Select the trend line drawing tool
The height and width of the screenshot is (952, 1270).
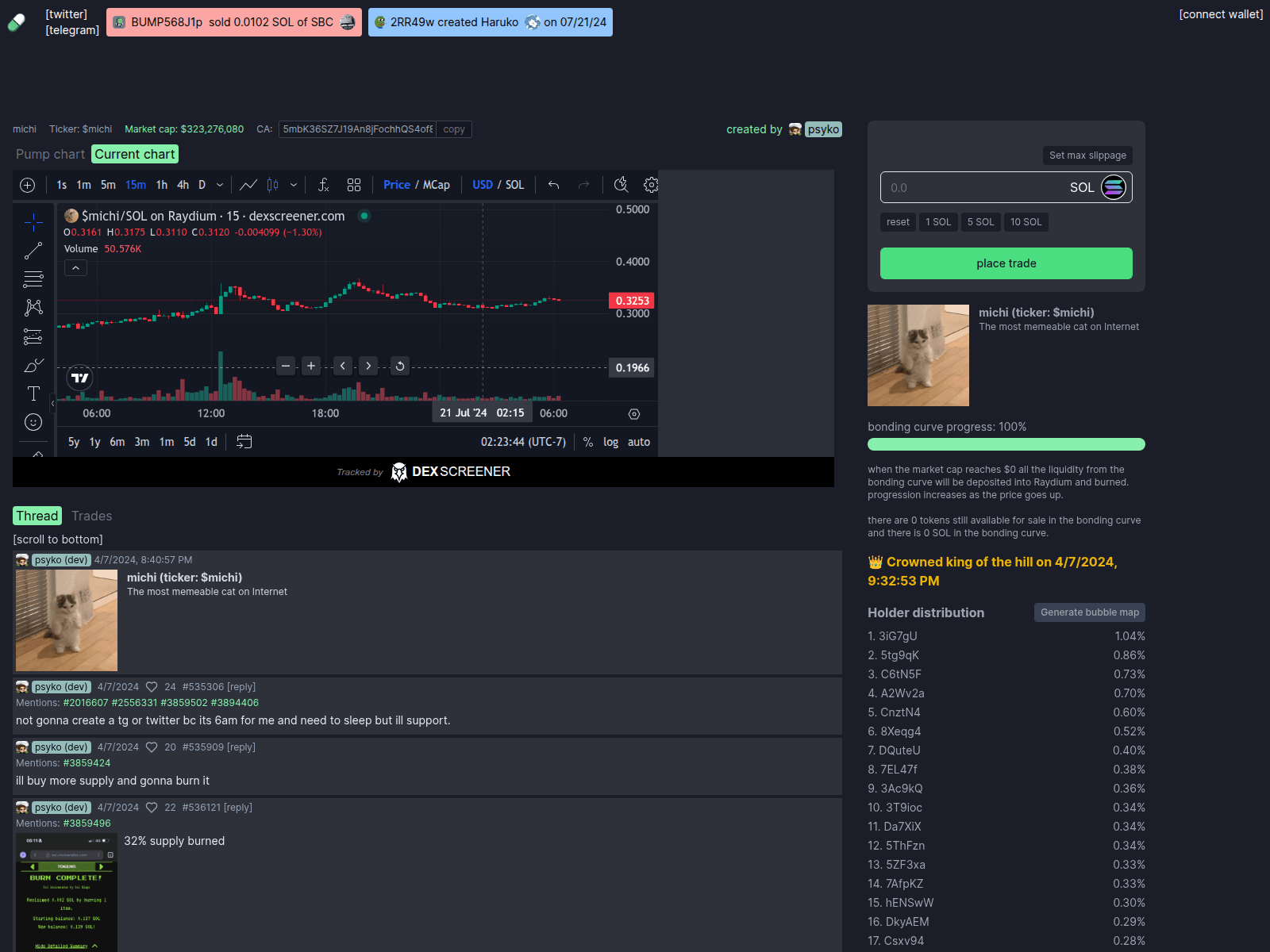tap(33, 251)
